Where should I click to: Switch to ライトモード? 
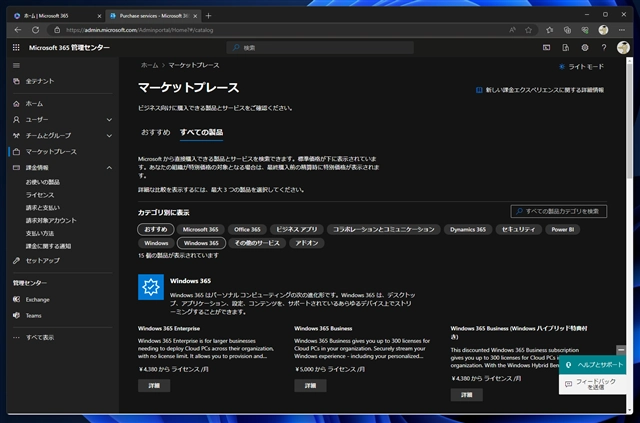582,67
